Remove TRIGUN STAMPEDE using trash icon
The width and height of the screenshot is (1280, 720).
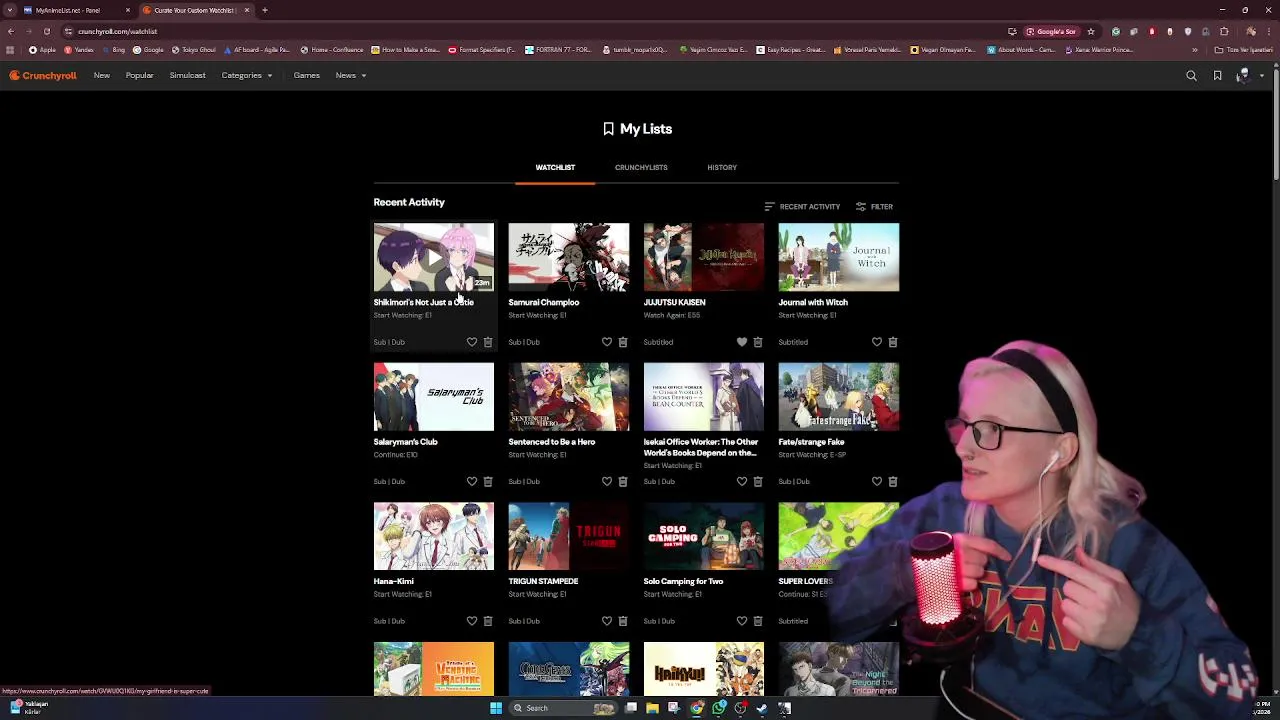tap(623, 621)
